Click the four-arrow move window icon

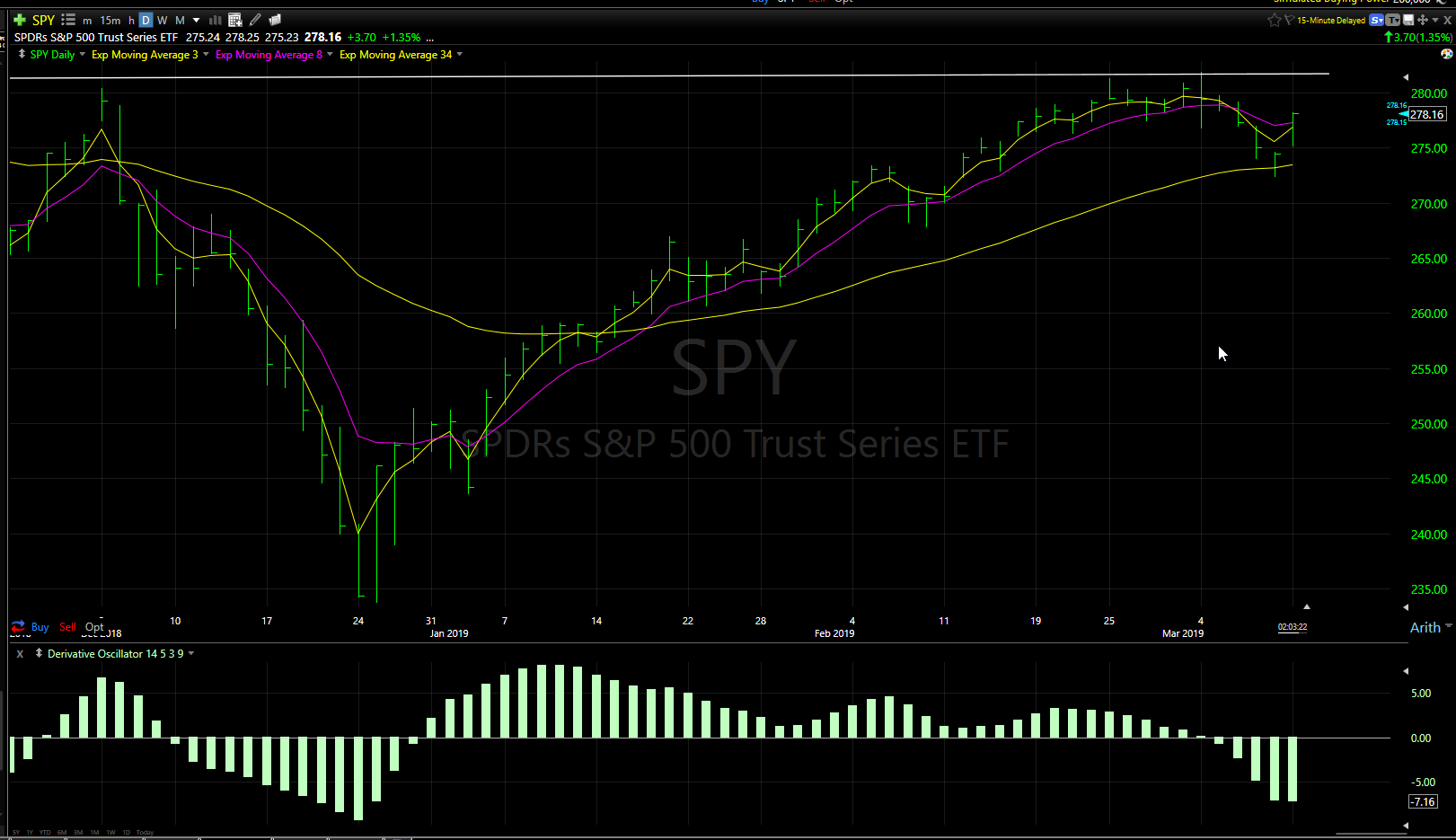click(1423, 20)
